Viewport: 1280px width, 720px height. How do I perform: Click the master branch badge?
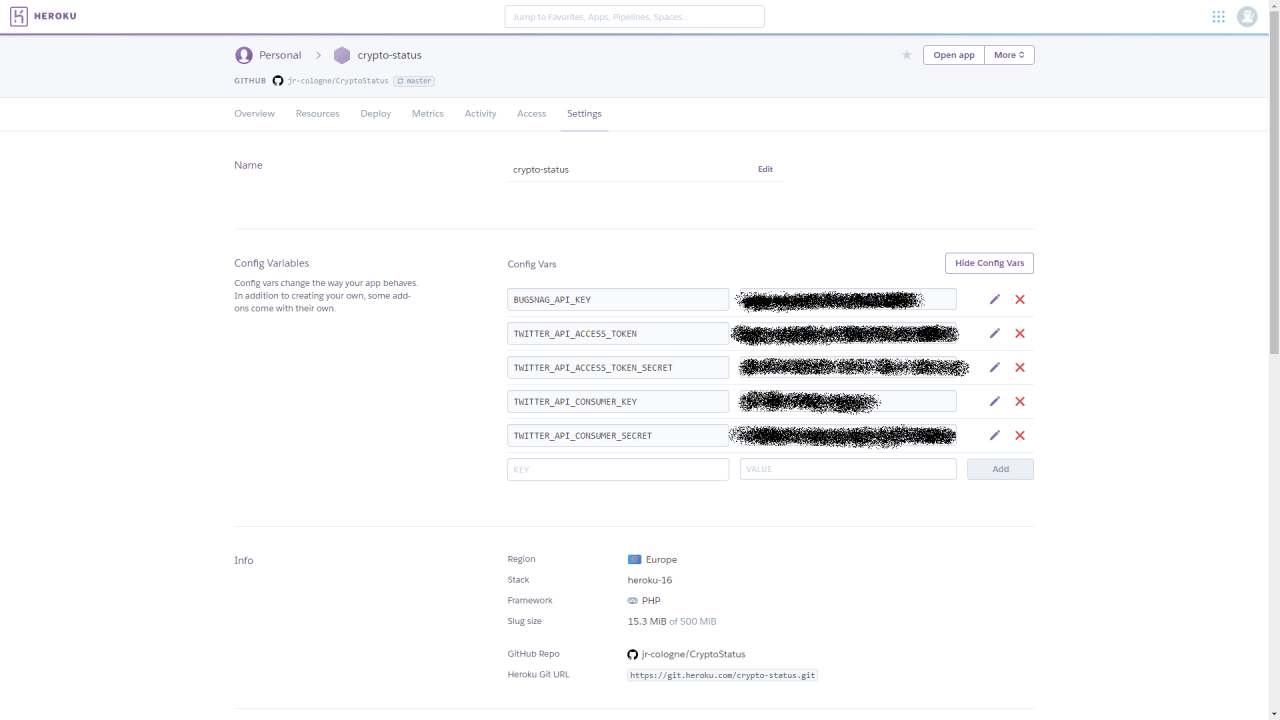pyautogui.click(x=414, y=81)
